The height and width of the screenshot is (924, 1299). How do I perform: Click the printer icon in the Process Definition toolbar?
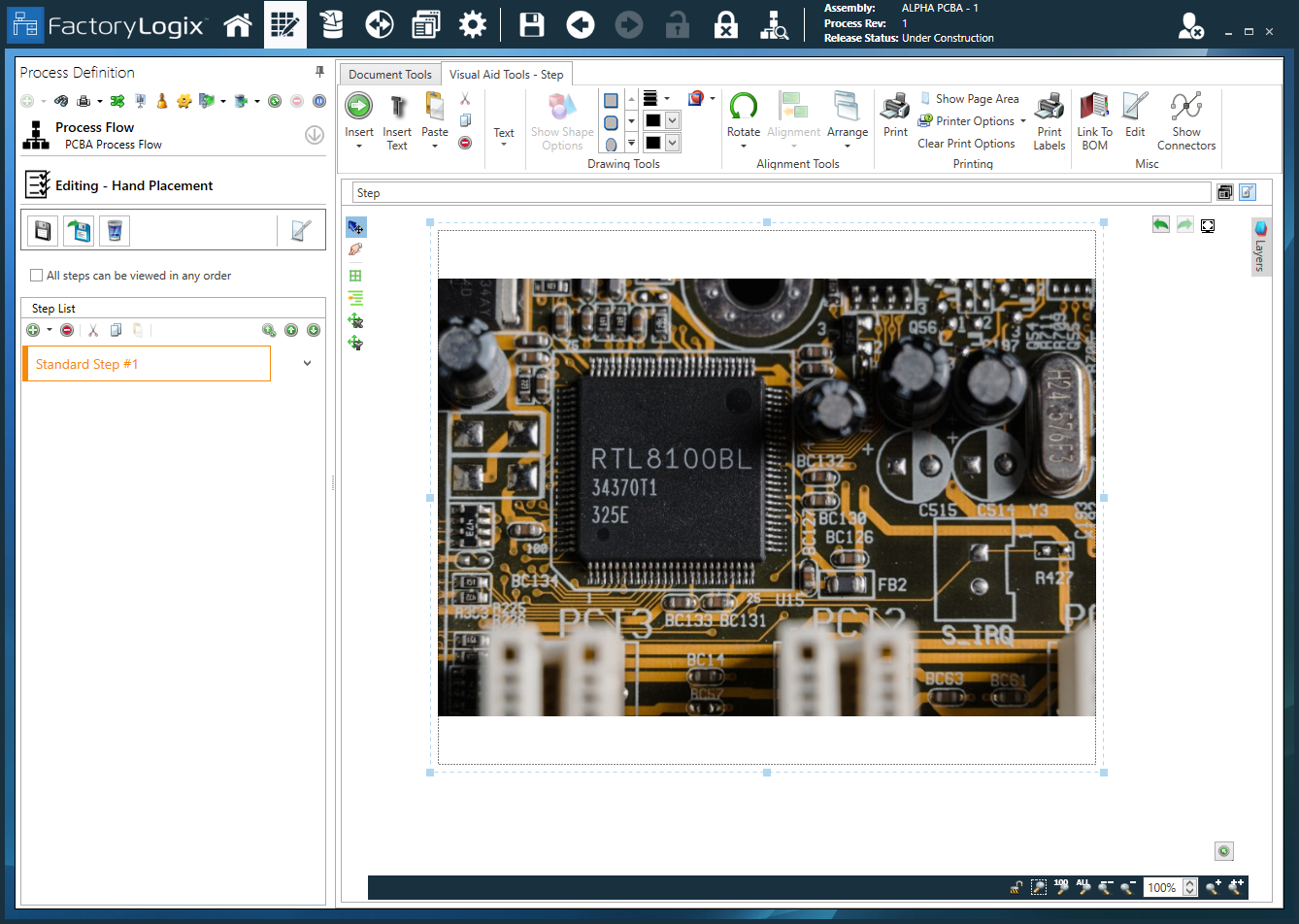[x=84, y=100]
